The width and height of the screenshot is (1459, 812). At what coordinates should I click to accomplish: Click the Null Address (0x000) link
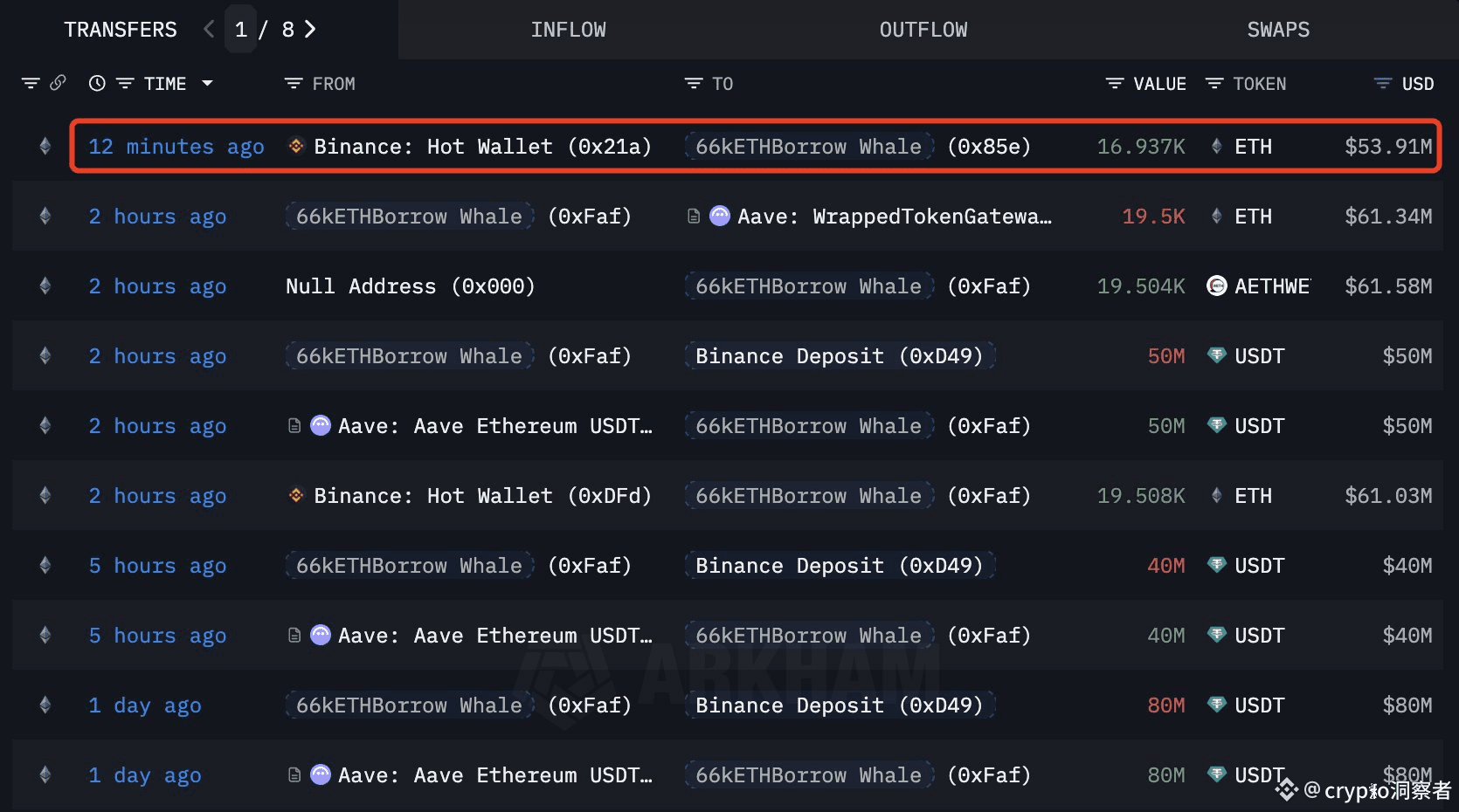coord(410,286)
